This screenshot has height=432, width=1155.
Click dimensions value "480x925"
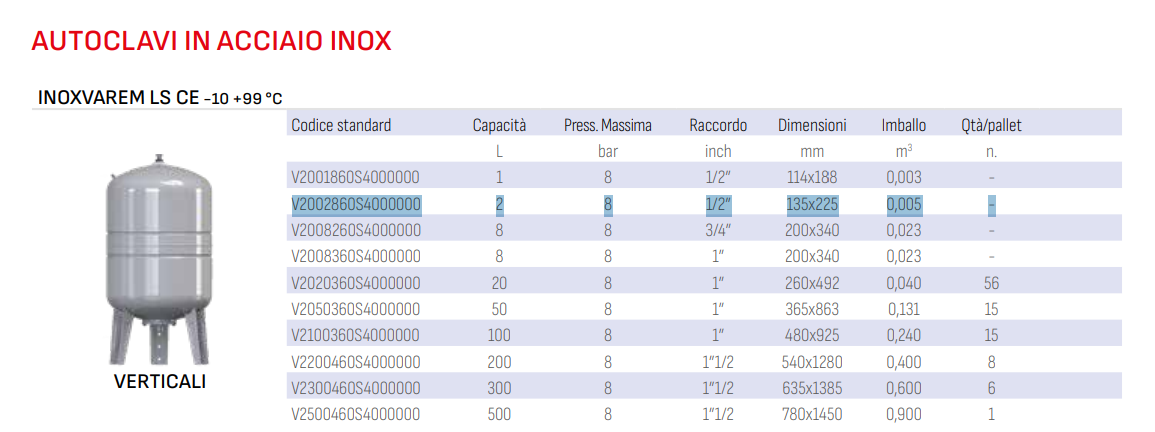[812, 335]
